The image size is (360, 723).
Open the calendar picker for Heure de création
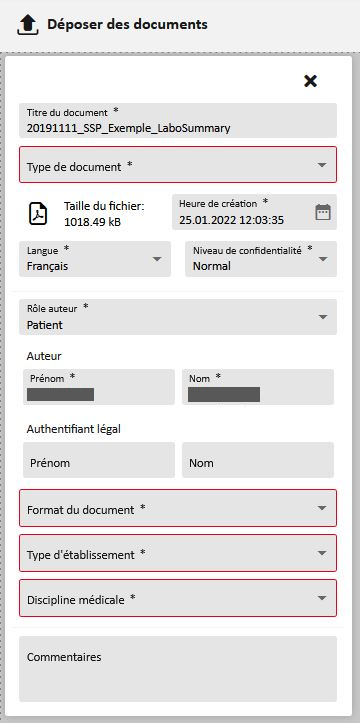[x=323, y=212]
